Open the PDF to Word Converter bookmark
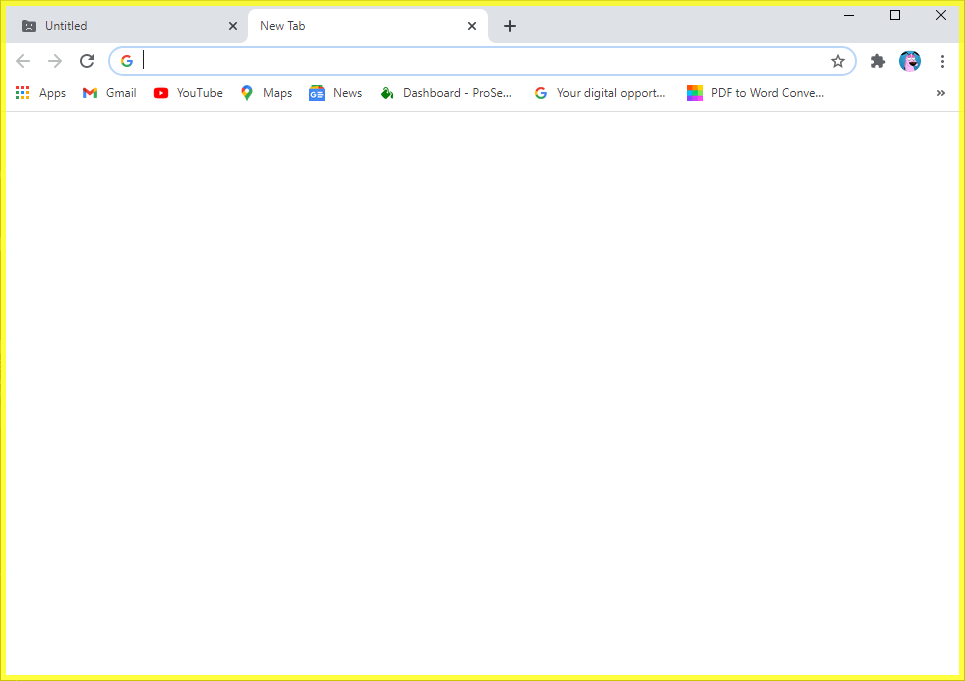The image size is (965, 681). coord(755,92)
